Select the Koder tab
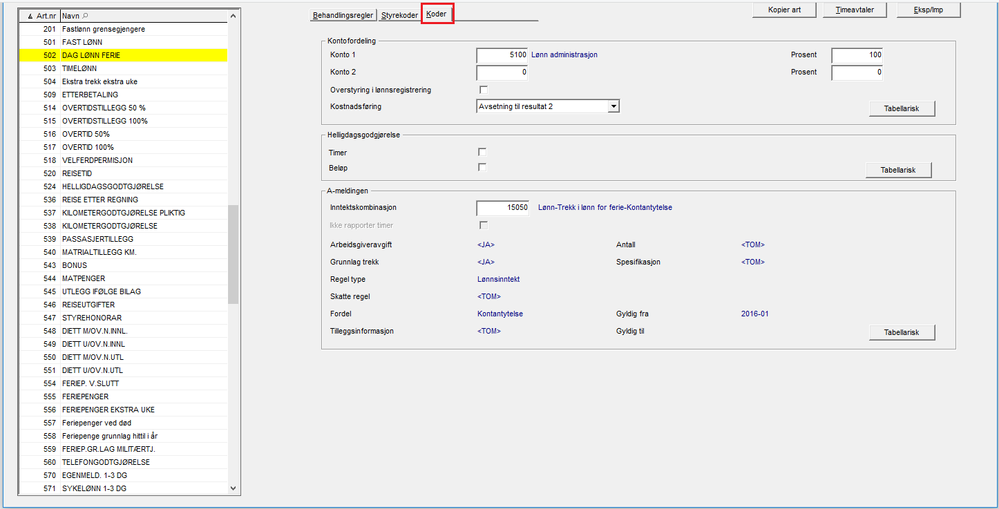999x509 pixels. (x=437, y=14)
